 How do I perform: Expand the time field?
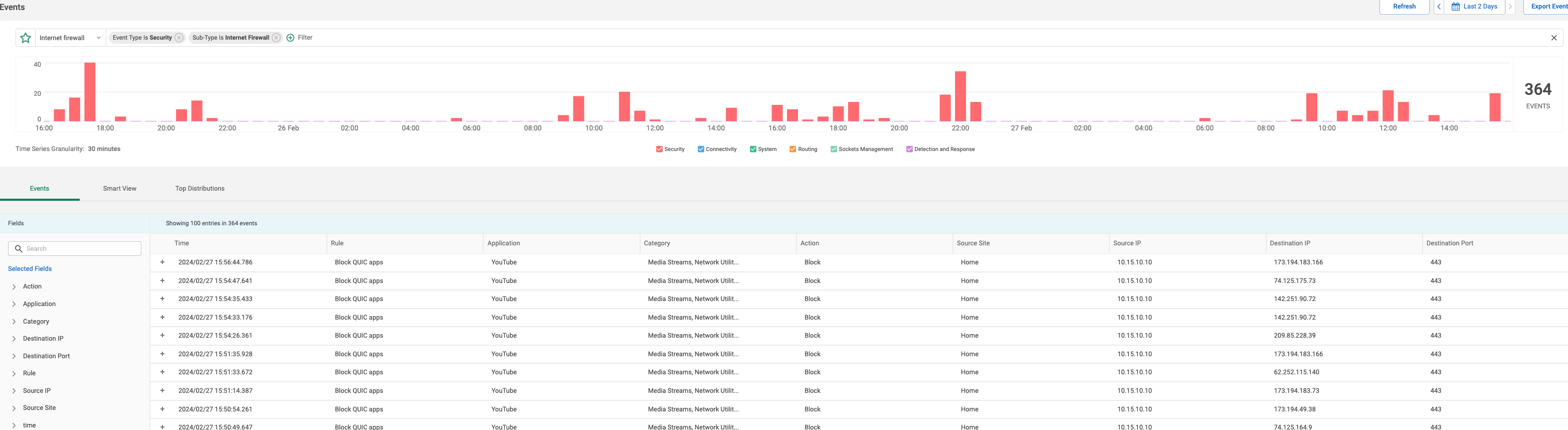(x=14, y=426)
